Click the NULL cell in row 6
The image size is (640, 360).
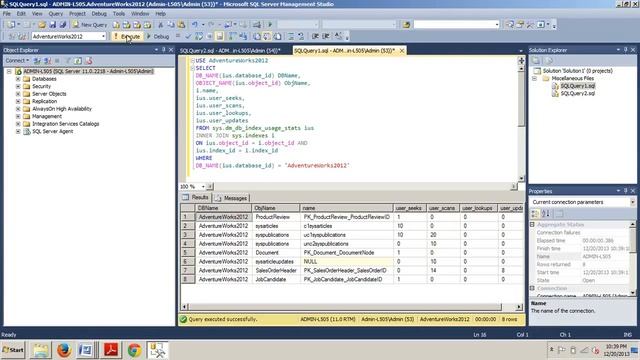tap(347, 262)
